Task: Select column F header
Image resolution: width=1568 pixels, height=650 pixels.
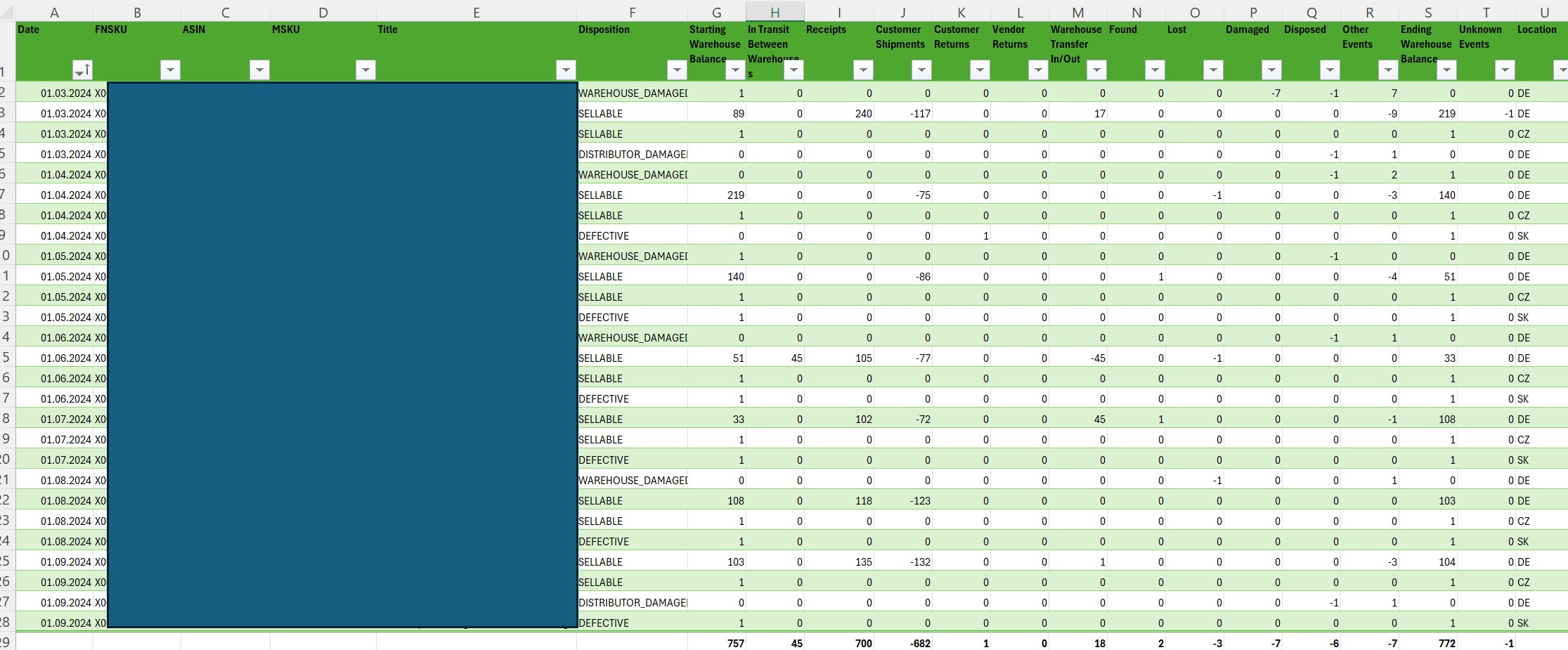Action: [x=632, y=12]
